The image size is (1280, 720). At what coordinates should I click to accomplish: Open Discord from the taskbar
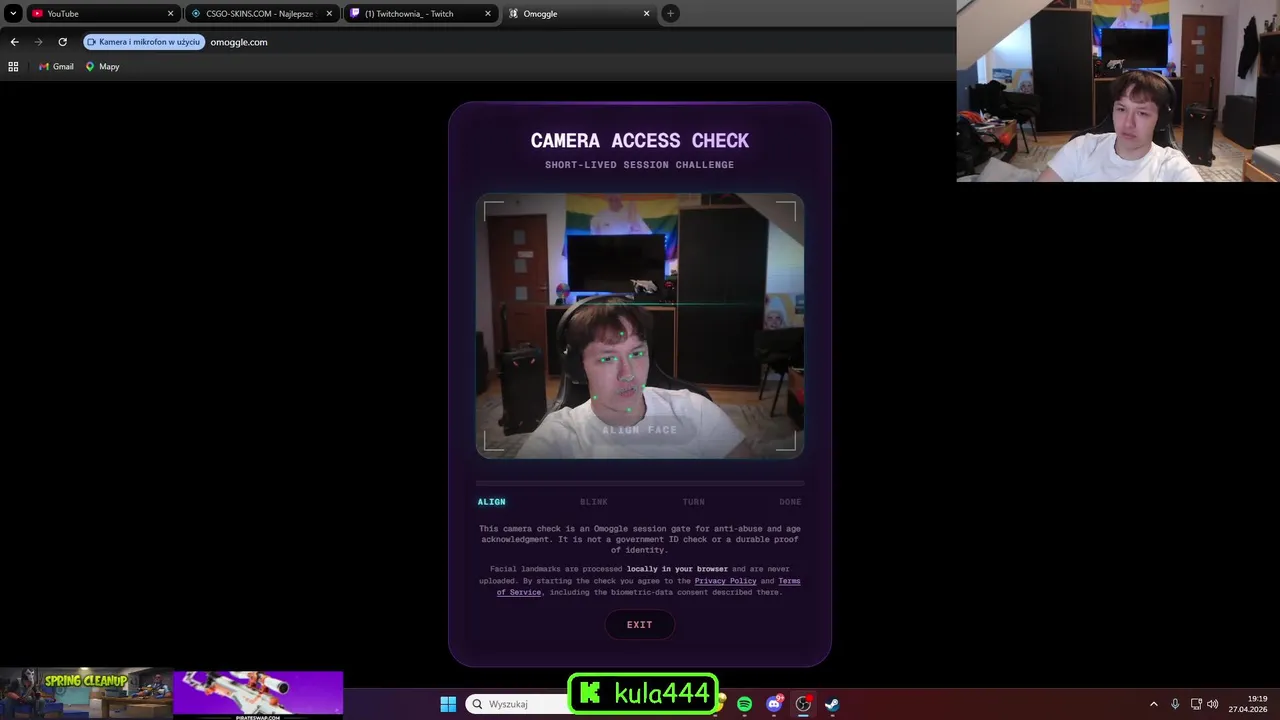[x=774, y=704]
